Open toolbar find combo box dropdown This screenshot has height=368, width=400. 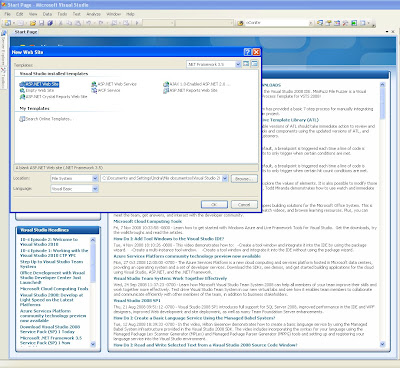[310, 23]
